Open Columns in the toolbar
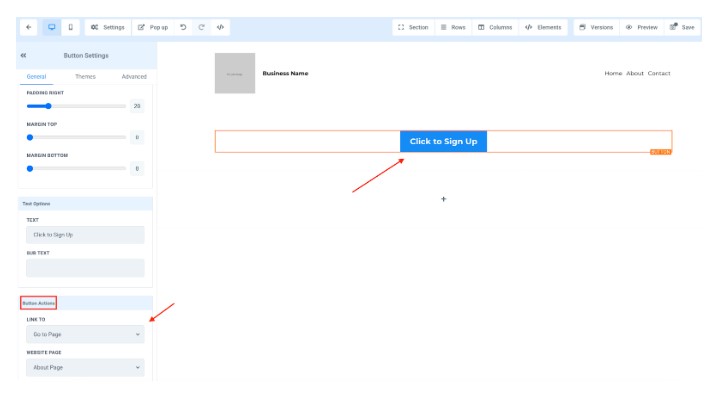 point(495,27)
